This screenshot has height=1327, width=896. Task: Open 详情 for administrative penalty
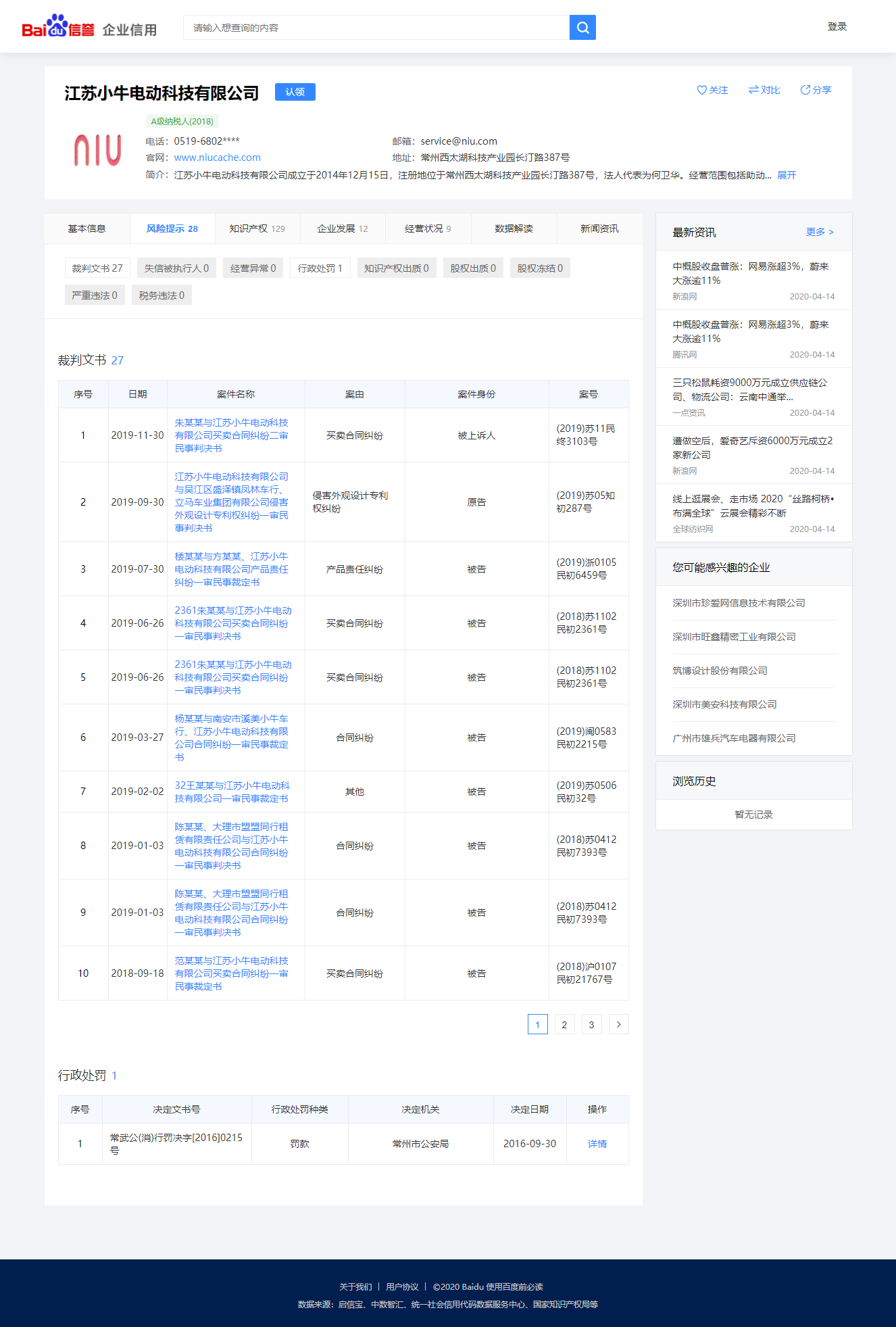coord(597,1144)
